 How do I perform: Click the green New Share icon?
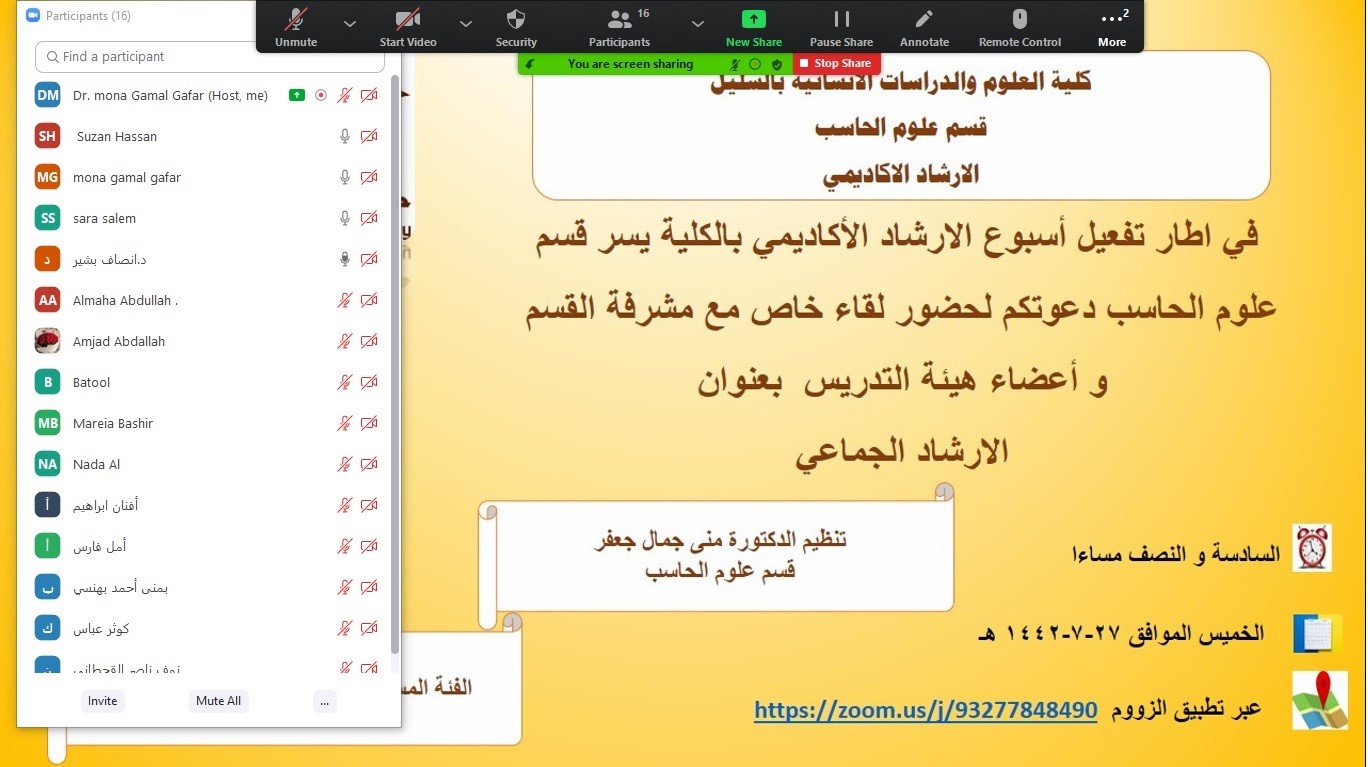coord(753,20)
